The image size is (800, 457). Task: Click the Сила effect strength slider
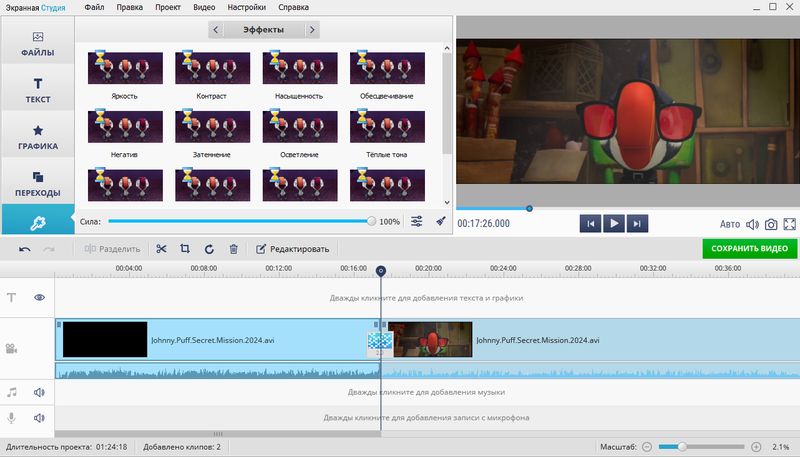pyautogui.click(x=240, y=222)
